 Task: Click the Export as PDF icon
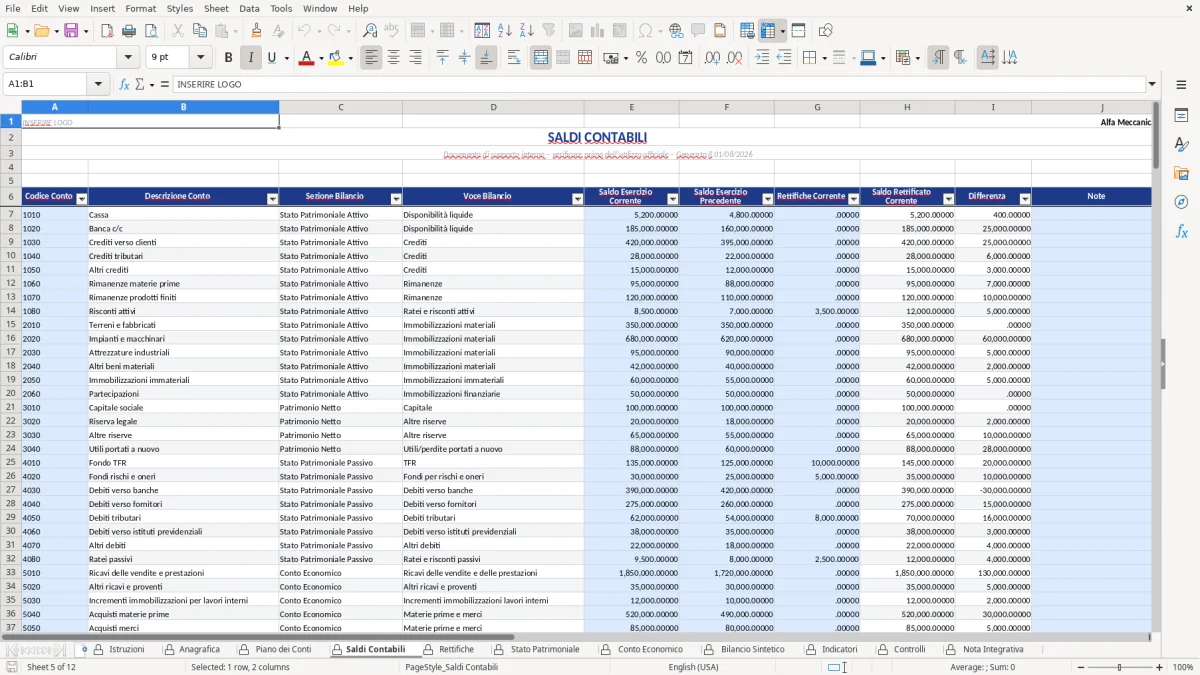click(x=107, y=31)
